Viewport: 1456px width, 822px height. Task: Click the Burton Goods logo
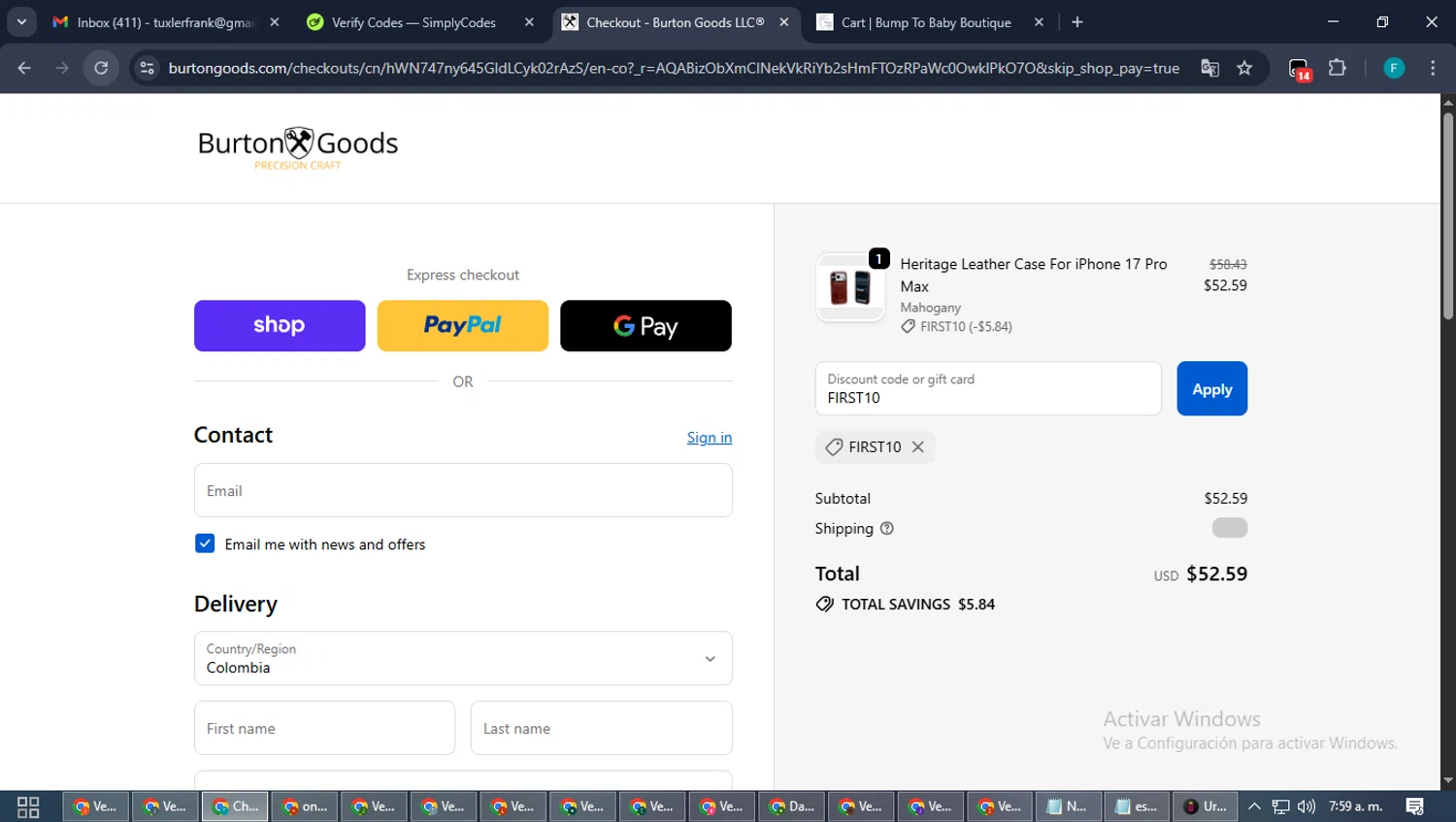(x=298, y=148)
